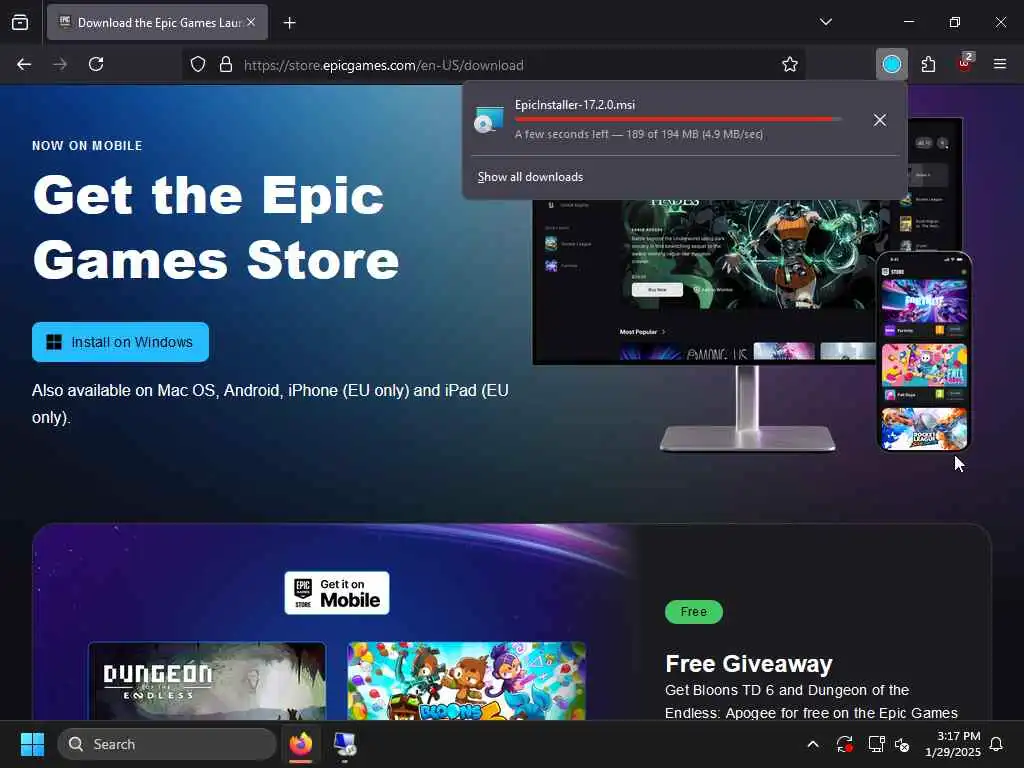Open the notifications bell icon
Screen dimensions: 1024x768
point(997,744)
